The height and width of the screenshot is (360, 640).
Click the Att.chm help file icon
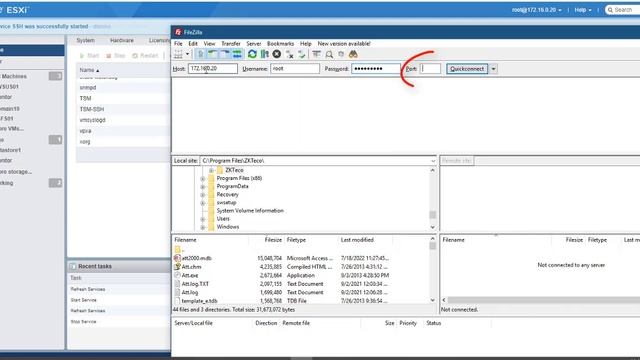[x=177, y=267]
